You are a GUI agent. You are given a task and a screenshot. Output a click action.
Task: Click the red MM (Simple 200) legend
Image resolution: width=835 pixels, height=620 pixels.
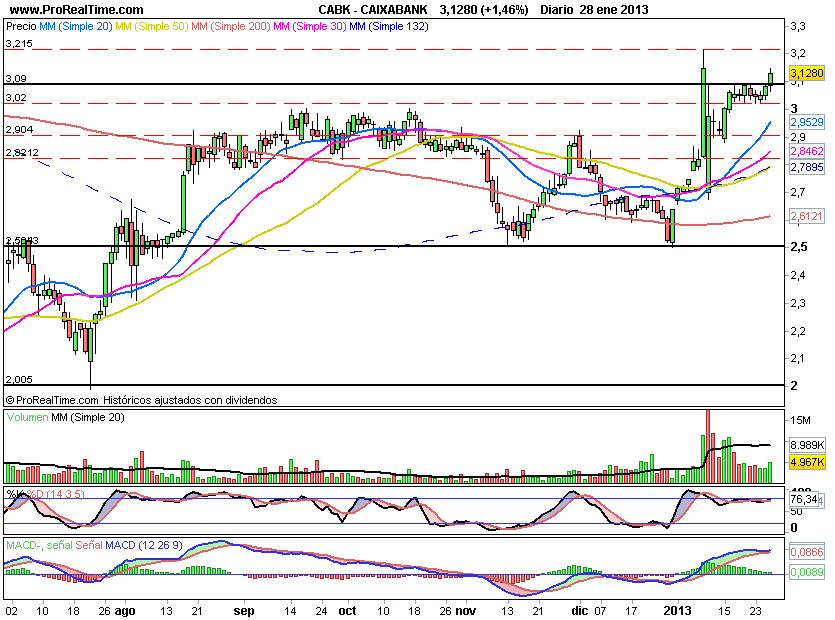coord(231,26)
